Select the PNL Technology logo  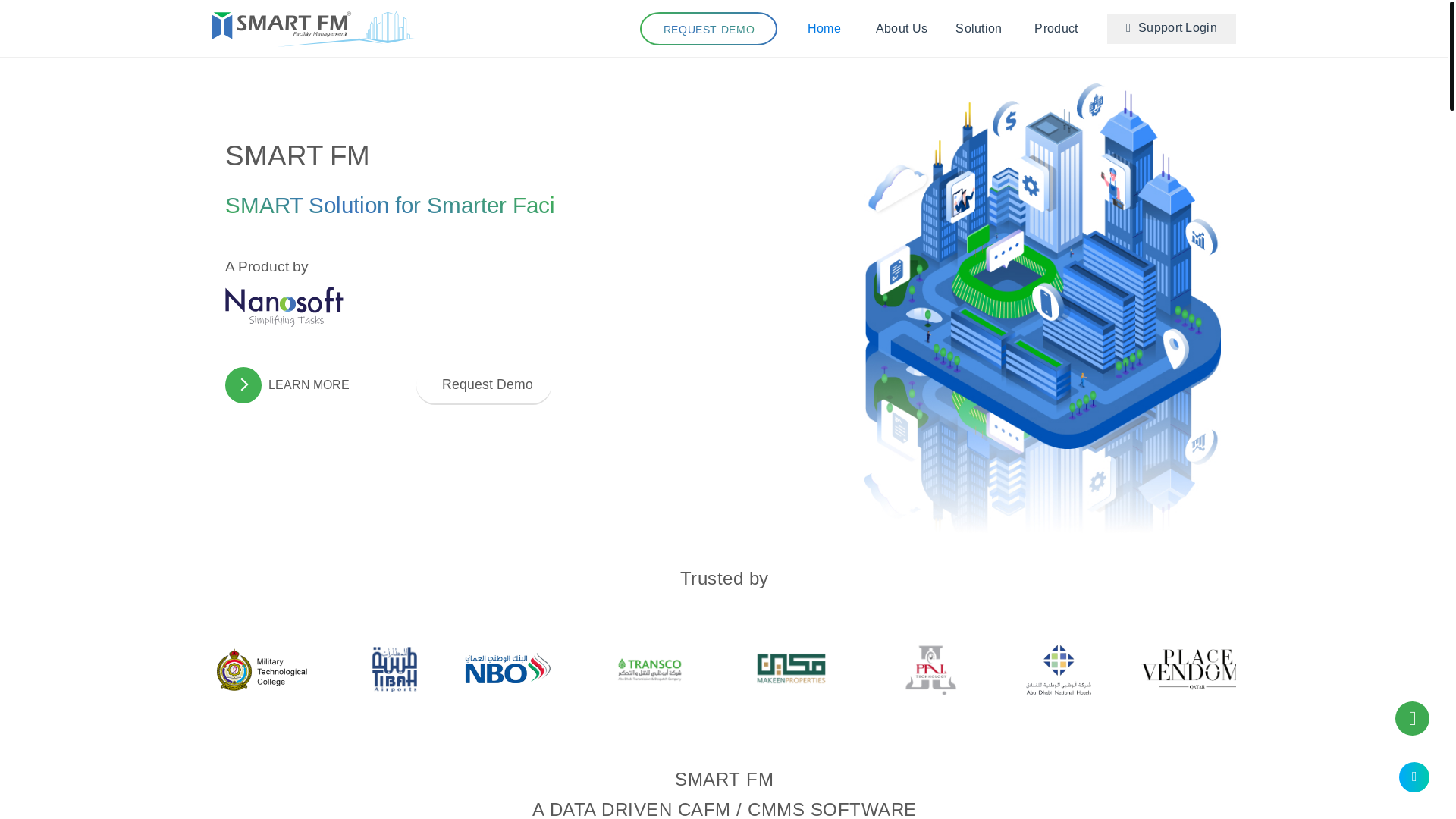[930, 670]
